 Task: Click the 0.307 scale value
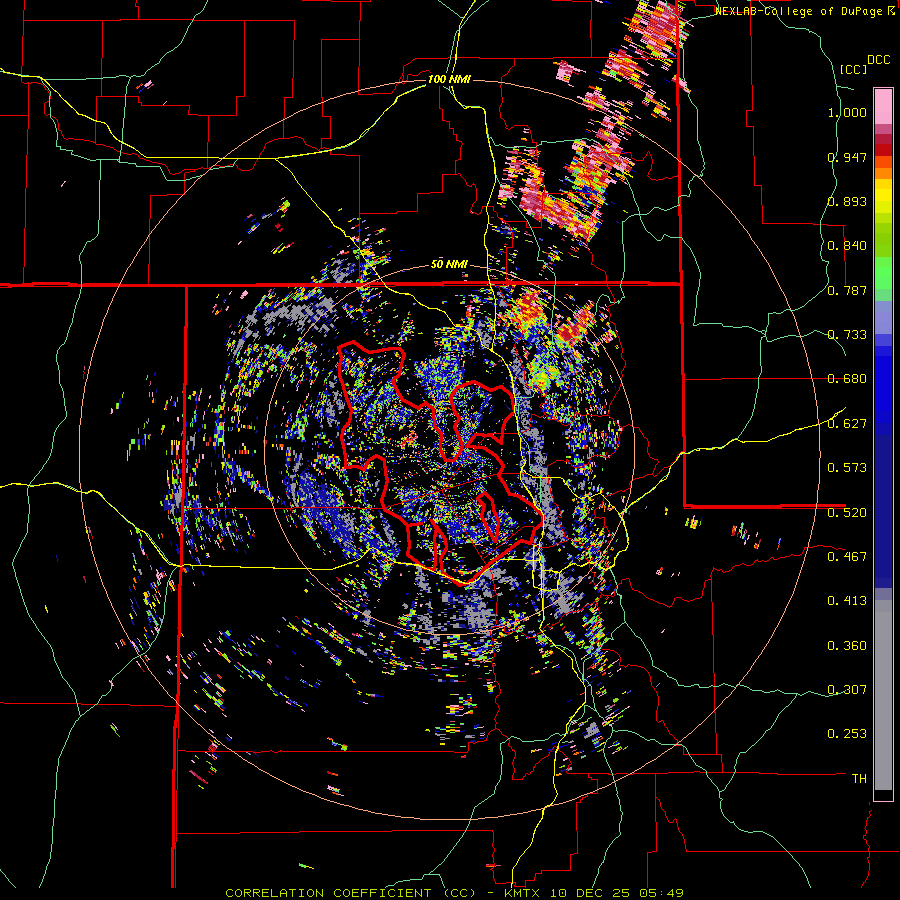click(847, 689)
